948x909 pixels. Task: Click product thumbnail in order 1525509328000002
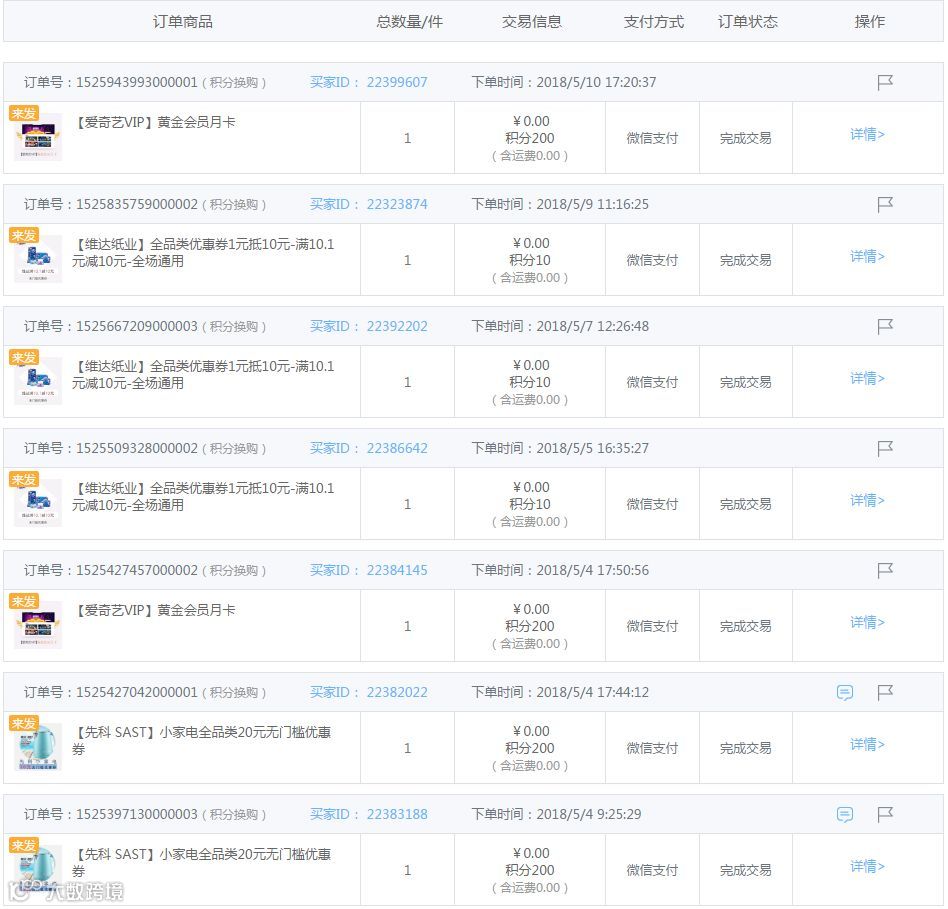(x=37, y=504)
